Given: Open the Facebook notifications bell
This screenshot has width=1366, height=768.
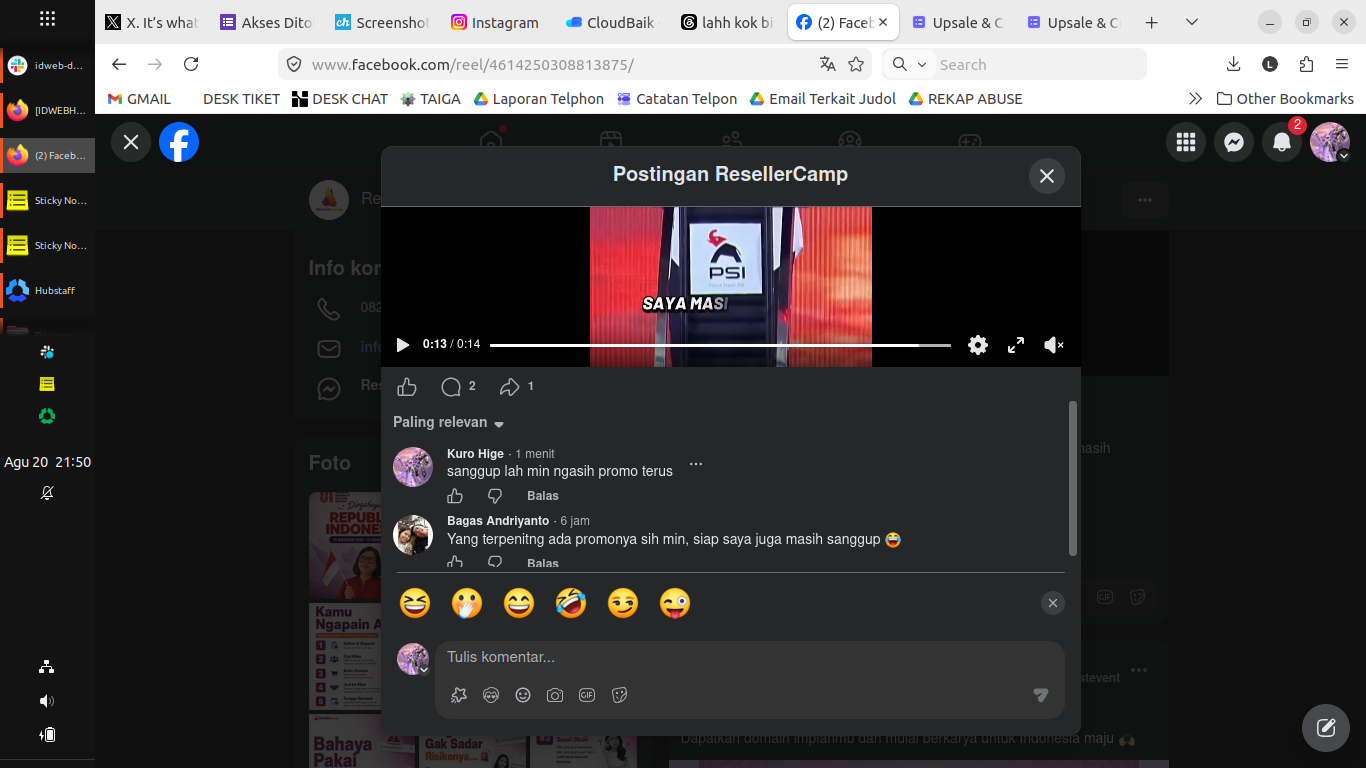Looking at the screenshot, I should (1282, 143).
